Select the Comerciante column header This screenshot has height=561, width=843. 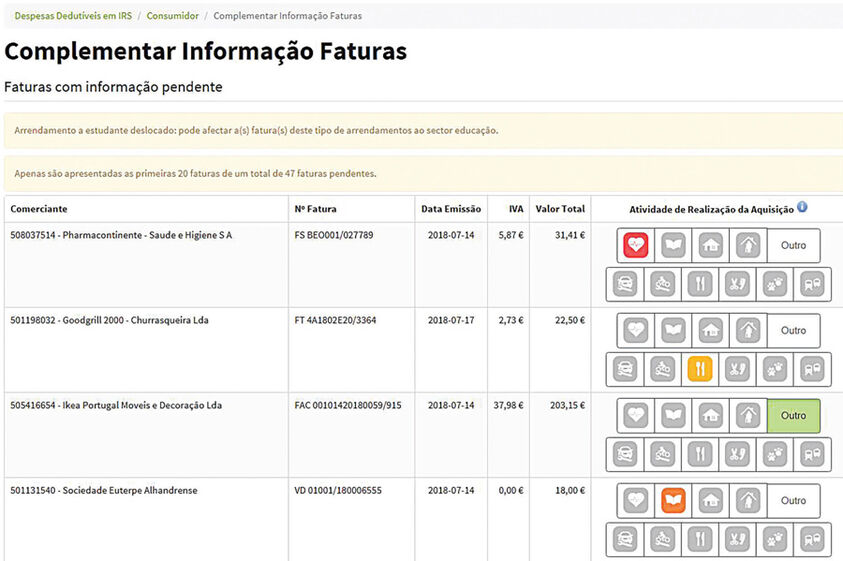point(40,209)
